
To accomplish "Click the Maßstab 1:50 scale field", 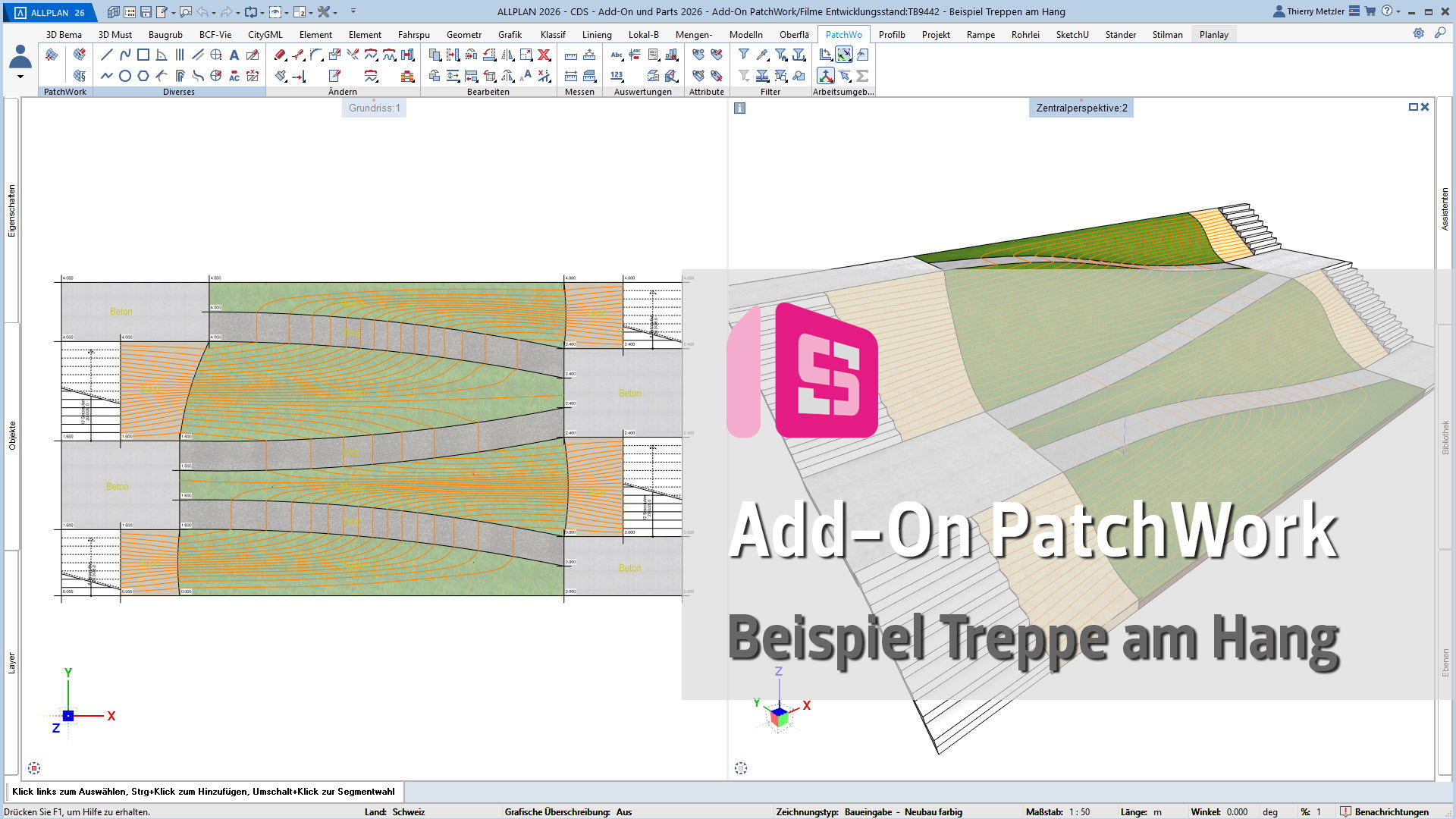I will pos(1079,811).
